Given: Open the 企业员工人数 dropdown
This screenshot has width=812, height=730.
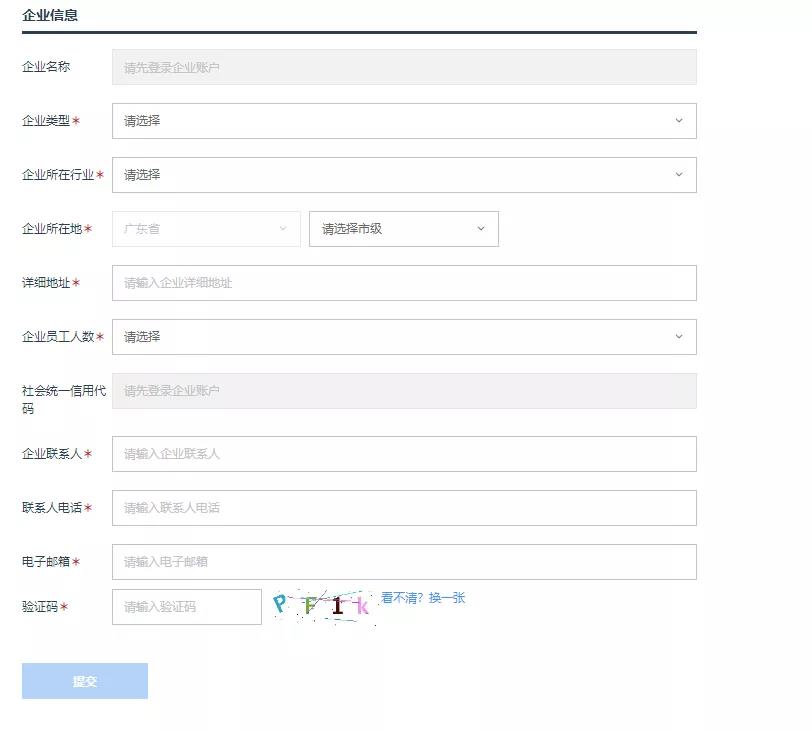Looking at the screenshot, I should click(x=404, y=337).
